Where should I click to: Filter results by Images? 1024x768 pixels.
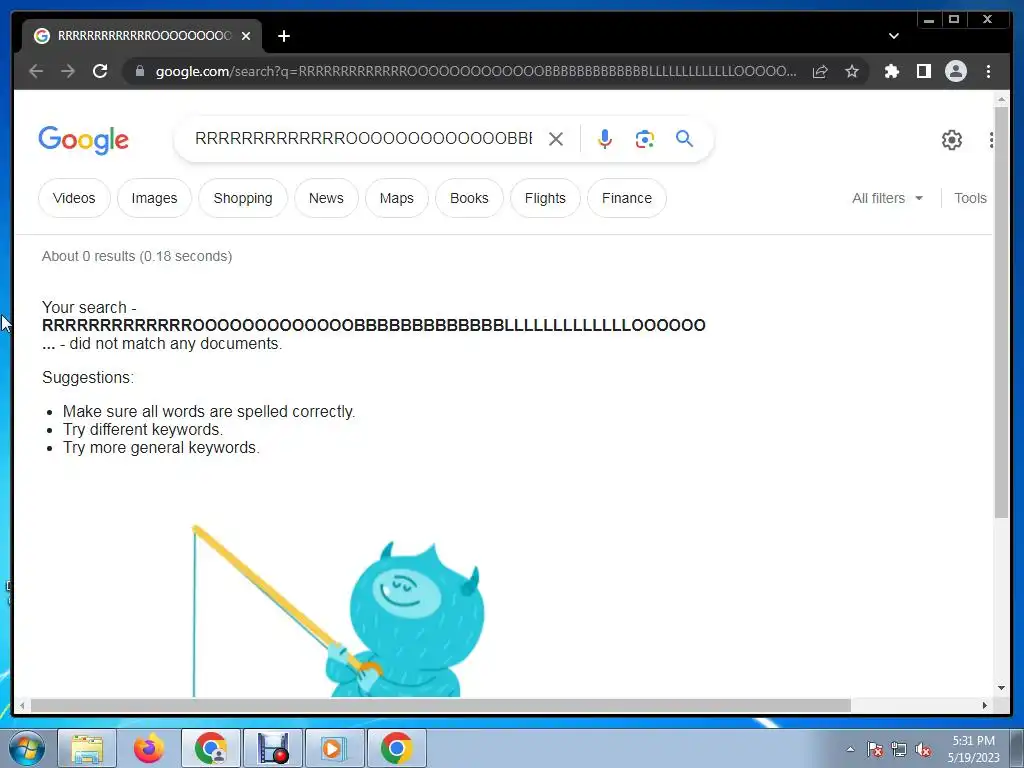click(x=154, y=198)
